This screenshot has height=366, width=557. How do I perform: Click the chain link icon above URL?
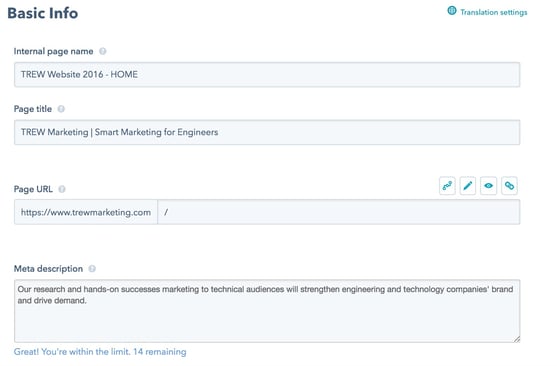(x=509, y=186)
